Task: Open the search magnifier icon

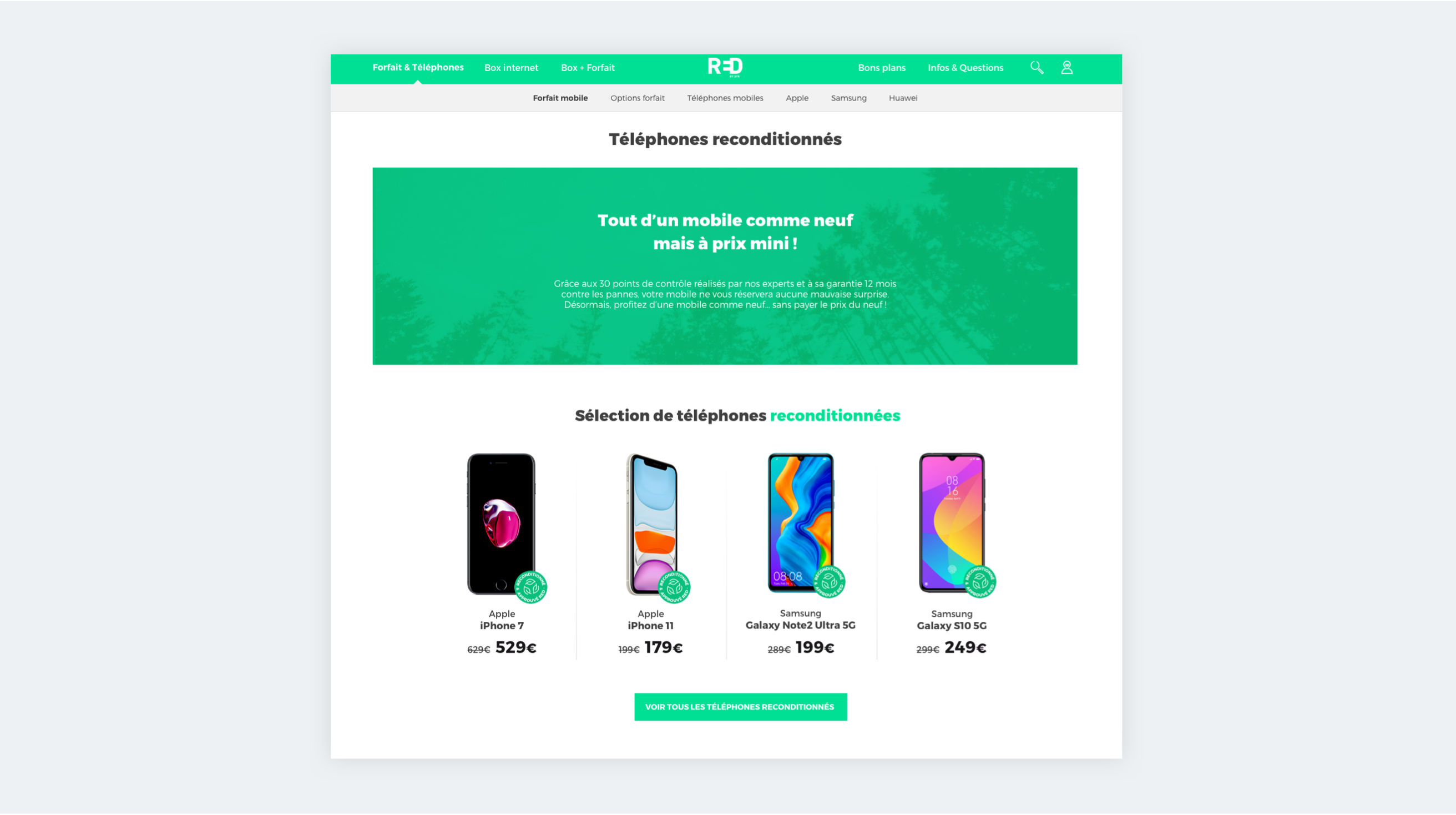Action: point(1037,68)
